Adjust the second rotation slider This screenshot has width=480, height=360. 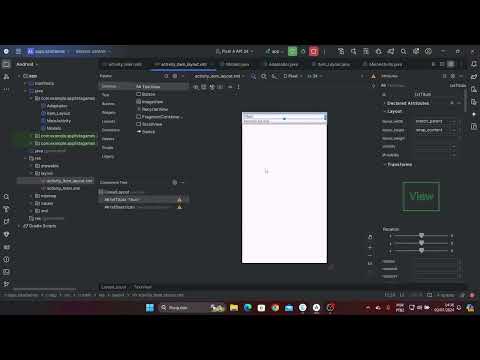click(x=421, y=243)
